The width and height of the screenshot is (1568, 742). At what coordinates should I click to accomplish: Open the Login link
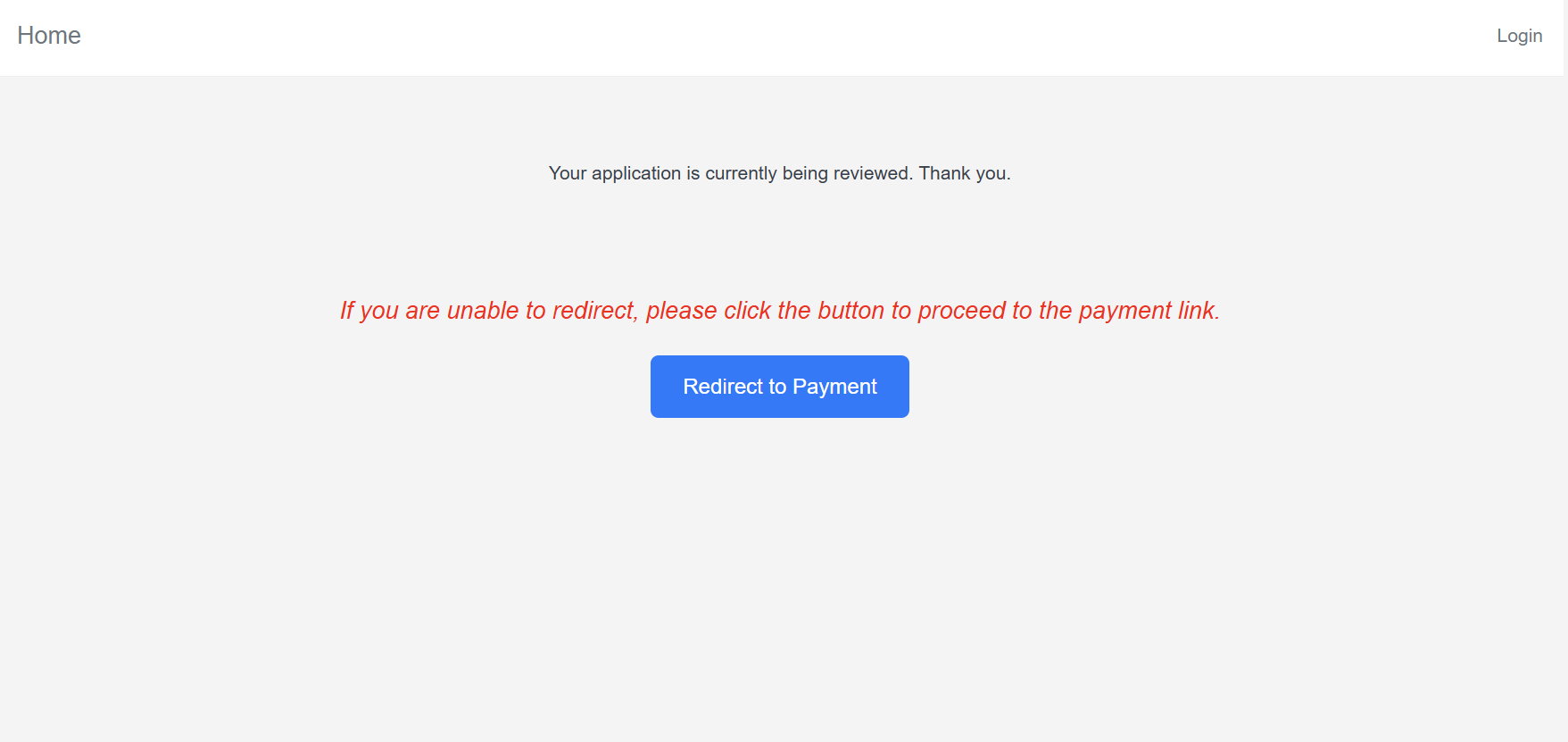1519,36
